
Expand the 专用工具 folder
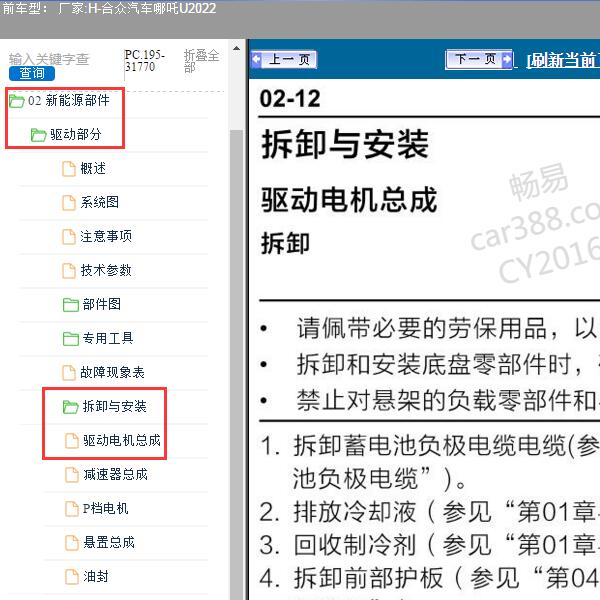coord(98,338)
